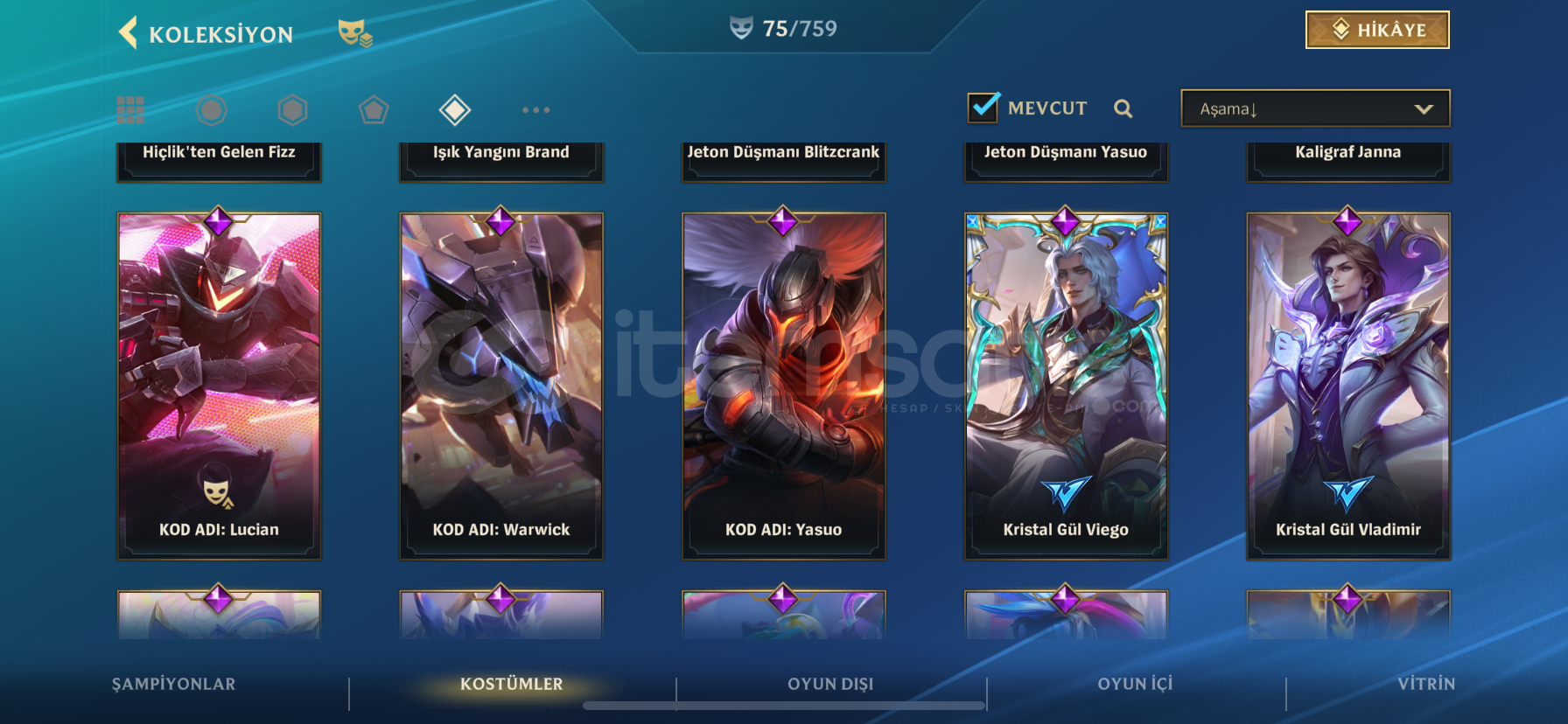Screen dimensions: 1568x724
Task: Select the all-tiers grid filter icon
Action: click(x=130, y=110)
